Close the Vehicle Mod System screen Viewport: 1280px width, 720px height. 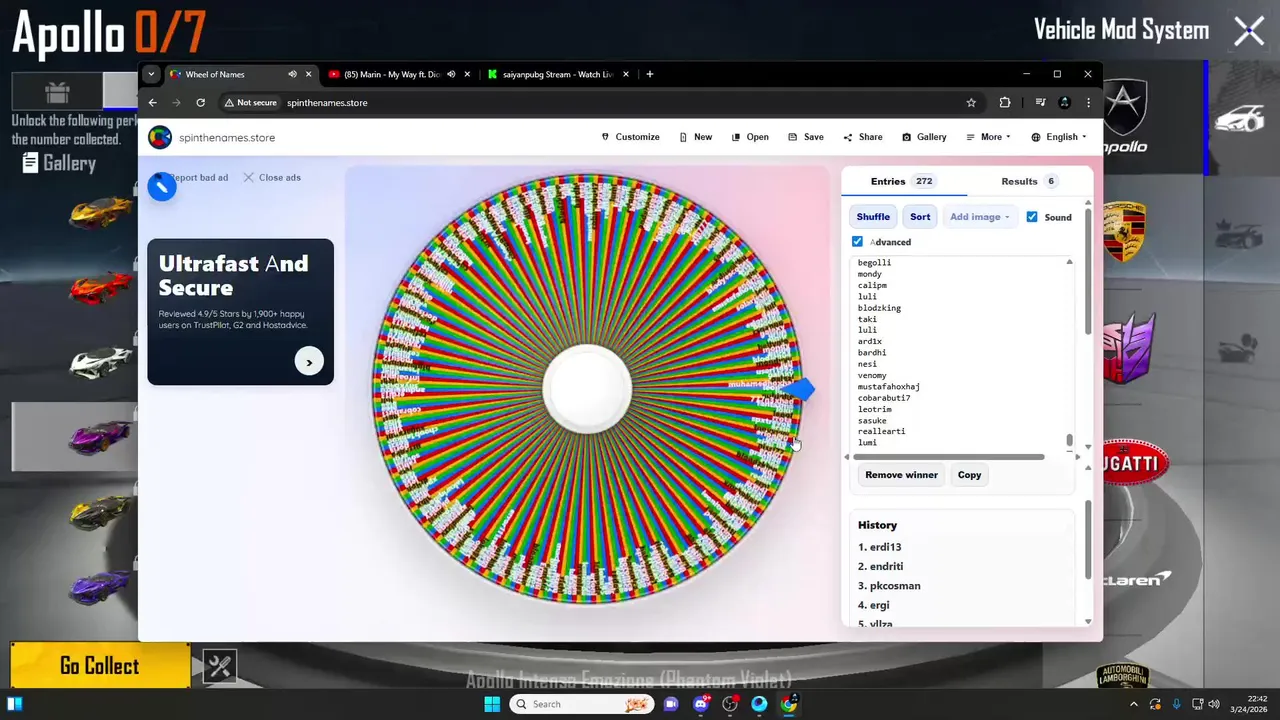tap(1249, 31)
